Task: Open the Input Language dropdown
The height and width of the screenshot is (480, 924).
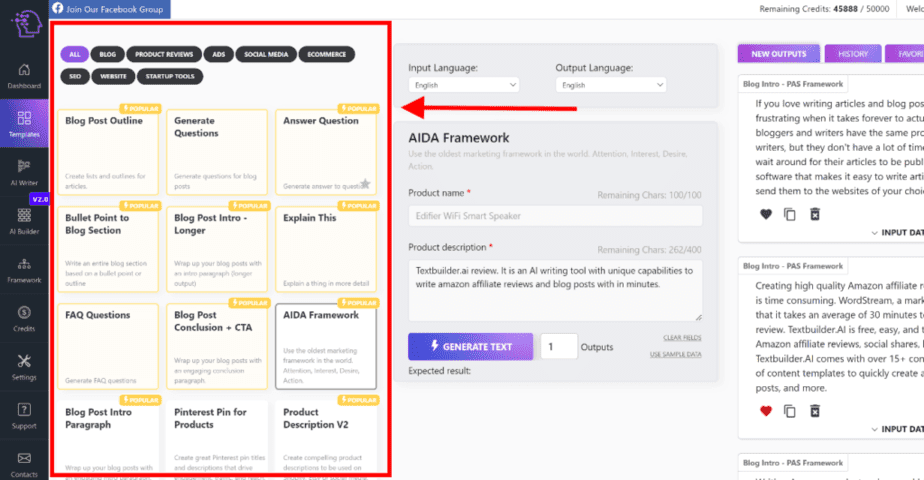Action: click(464, 85)
